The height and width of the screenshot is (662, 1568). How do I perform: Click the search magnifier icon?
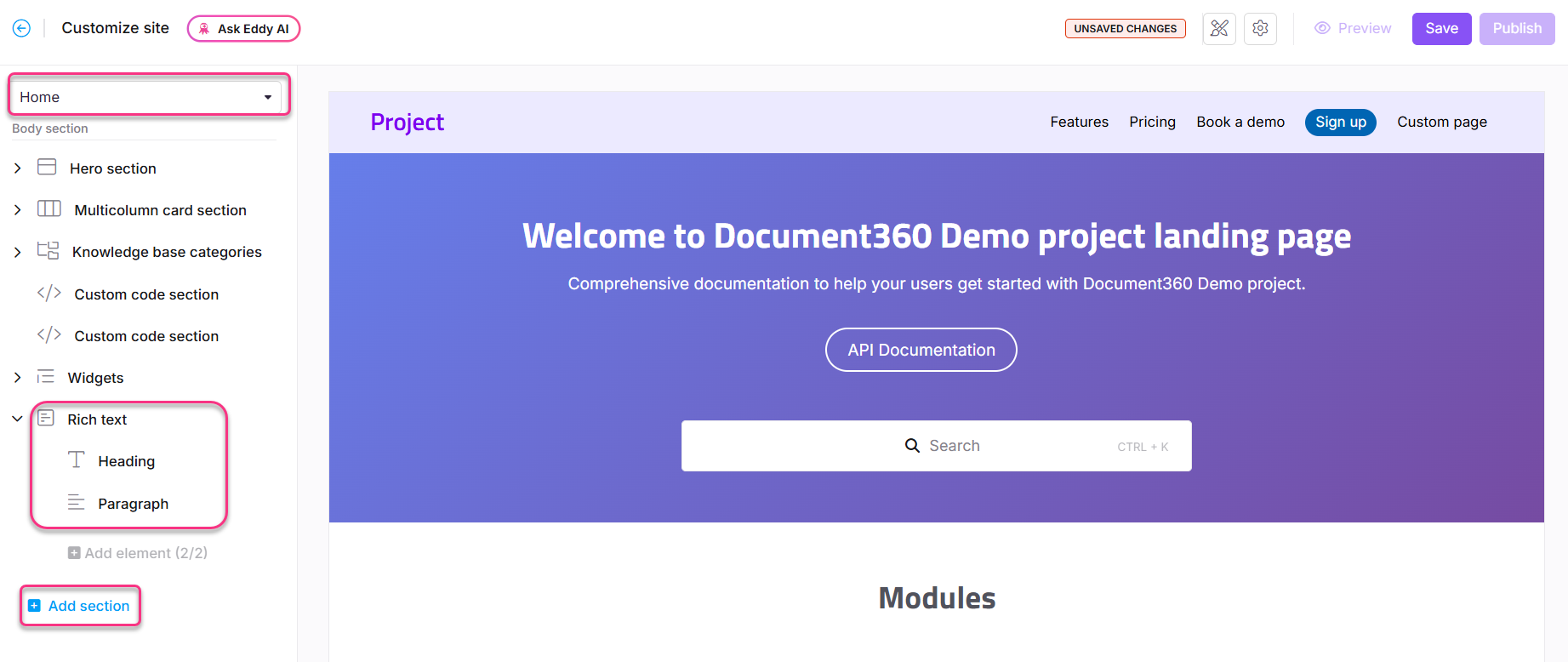(x=912, y=446)
